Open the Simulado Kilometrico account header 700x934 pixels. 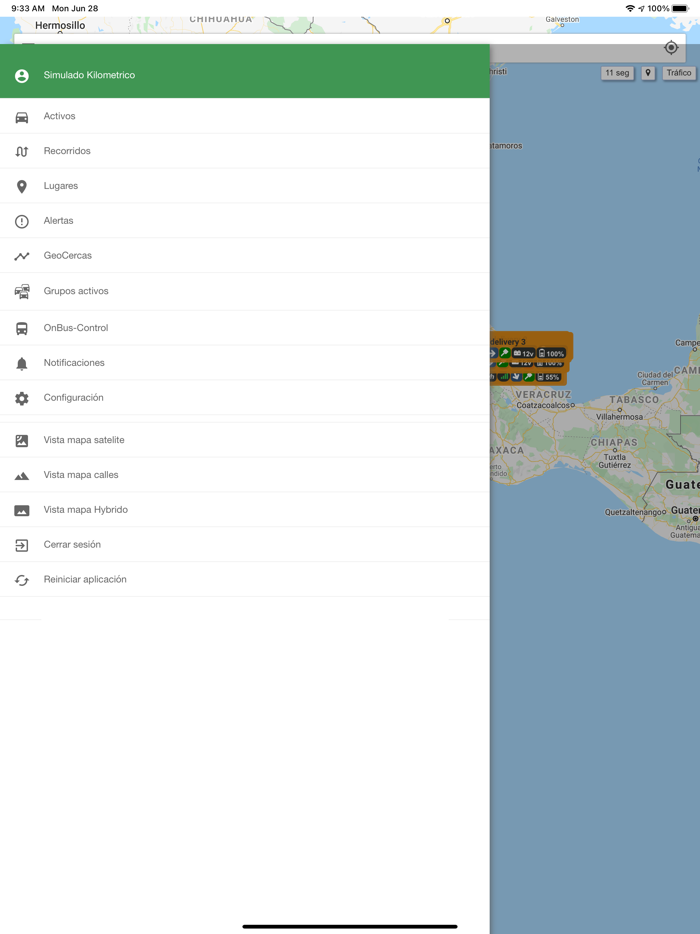(x=245, y=71)
